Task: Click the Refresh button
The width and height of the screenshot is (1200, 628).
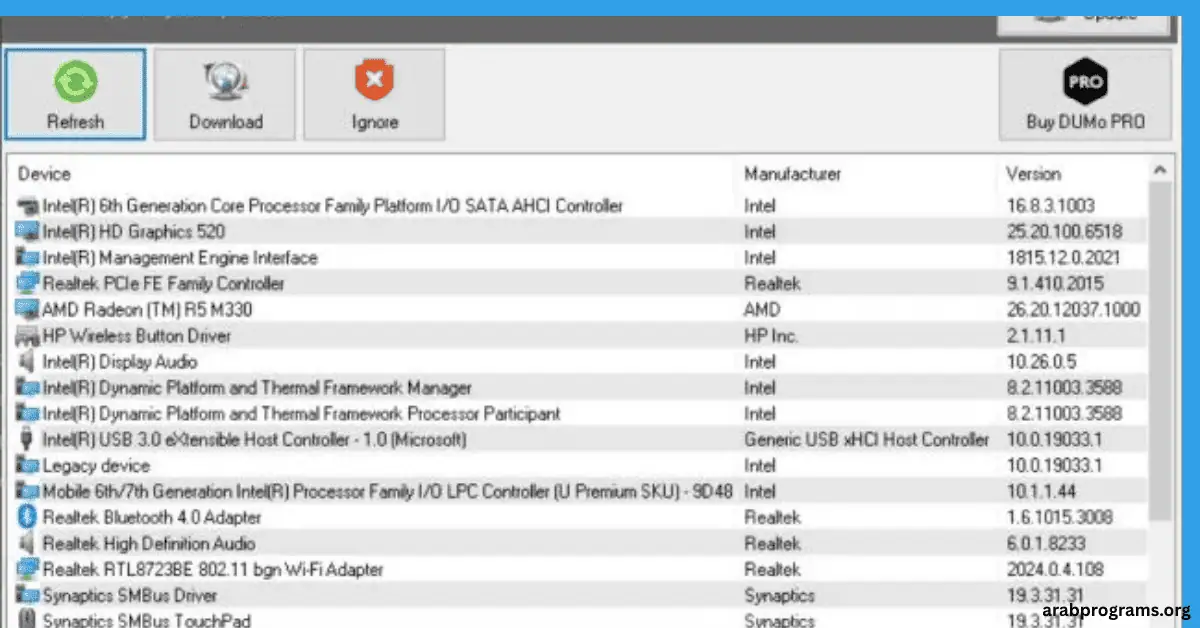Action: [x=75, y=94]
